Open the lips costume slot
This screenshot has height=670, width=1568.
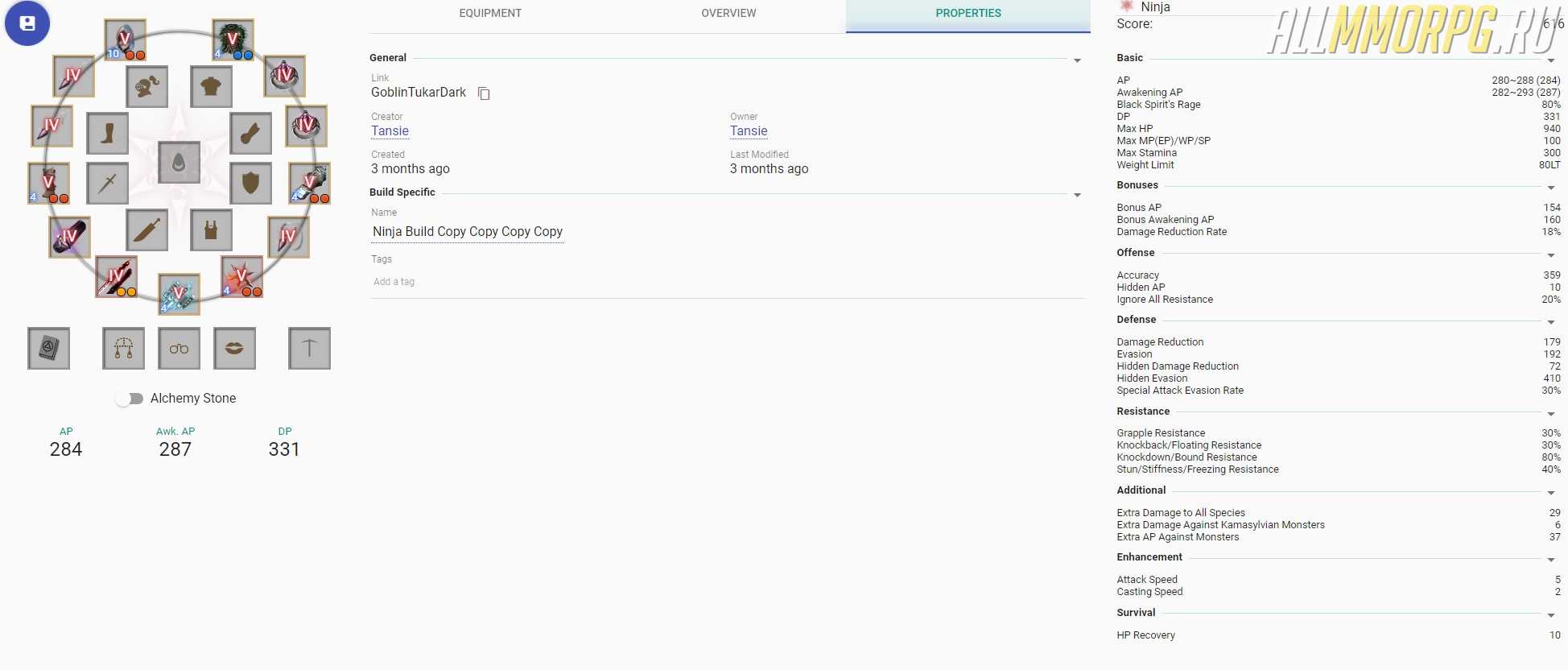coord(234,348)
